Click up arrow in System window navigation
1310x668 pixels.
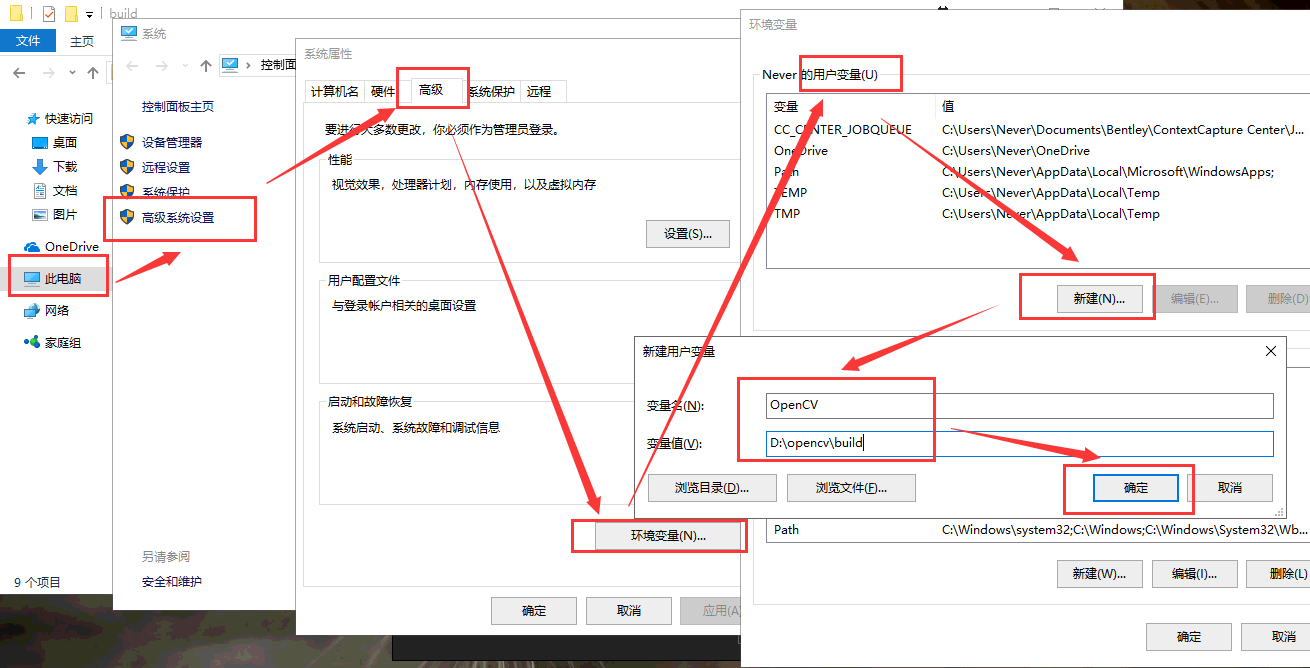point(206,65)
